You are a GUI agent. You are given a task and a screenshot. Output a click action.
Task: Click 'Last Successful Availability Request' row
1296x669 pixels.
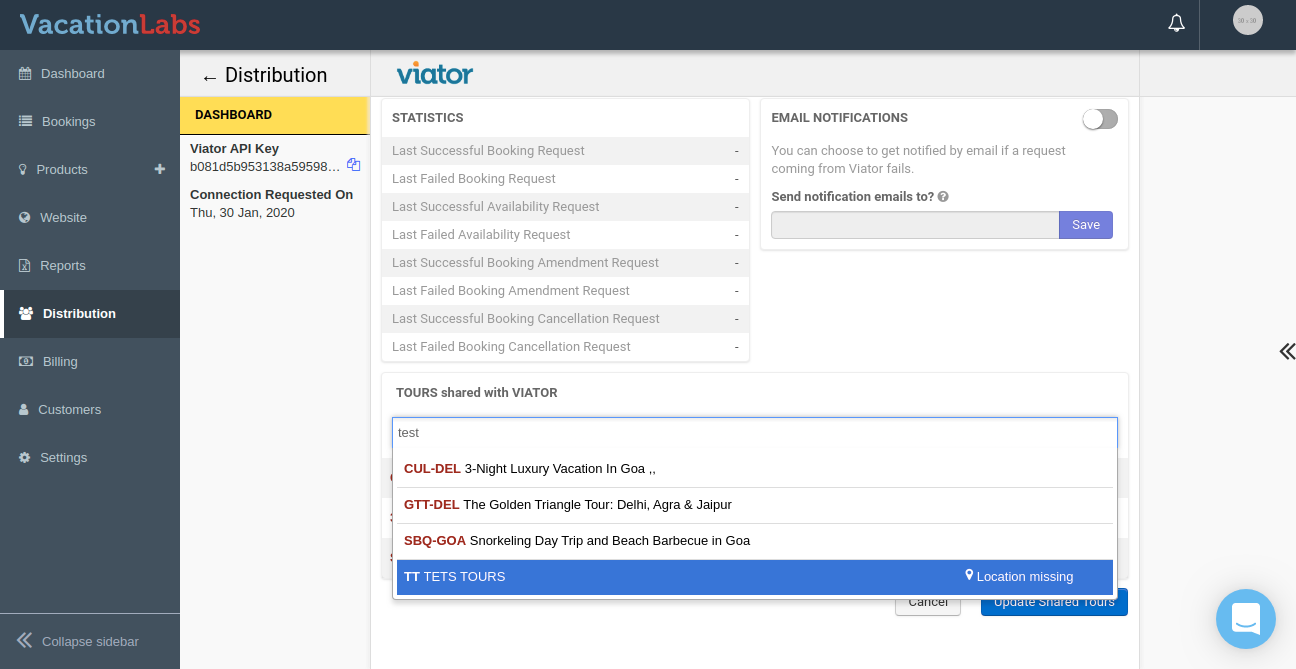tap(565, 206)
